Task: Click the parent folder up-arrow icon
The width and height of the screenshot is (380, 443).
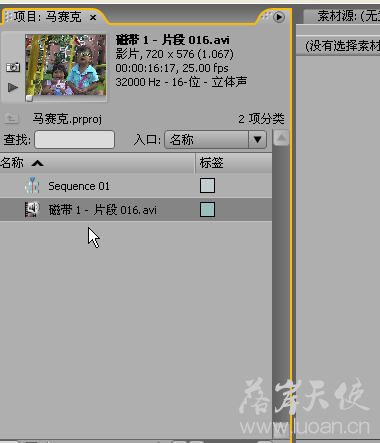Action: click(x=11, y=118)
